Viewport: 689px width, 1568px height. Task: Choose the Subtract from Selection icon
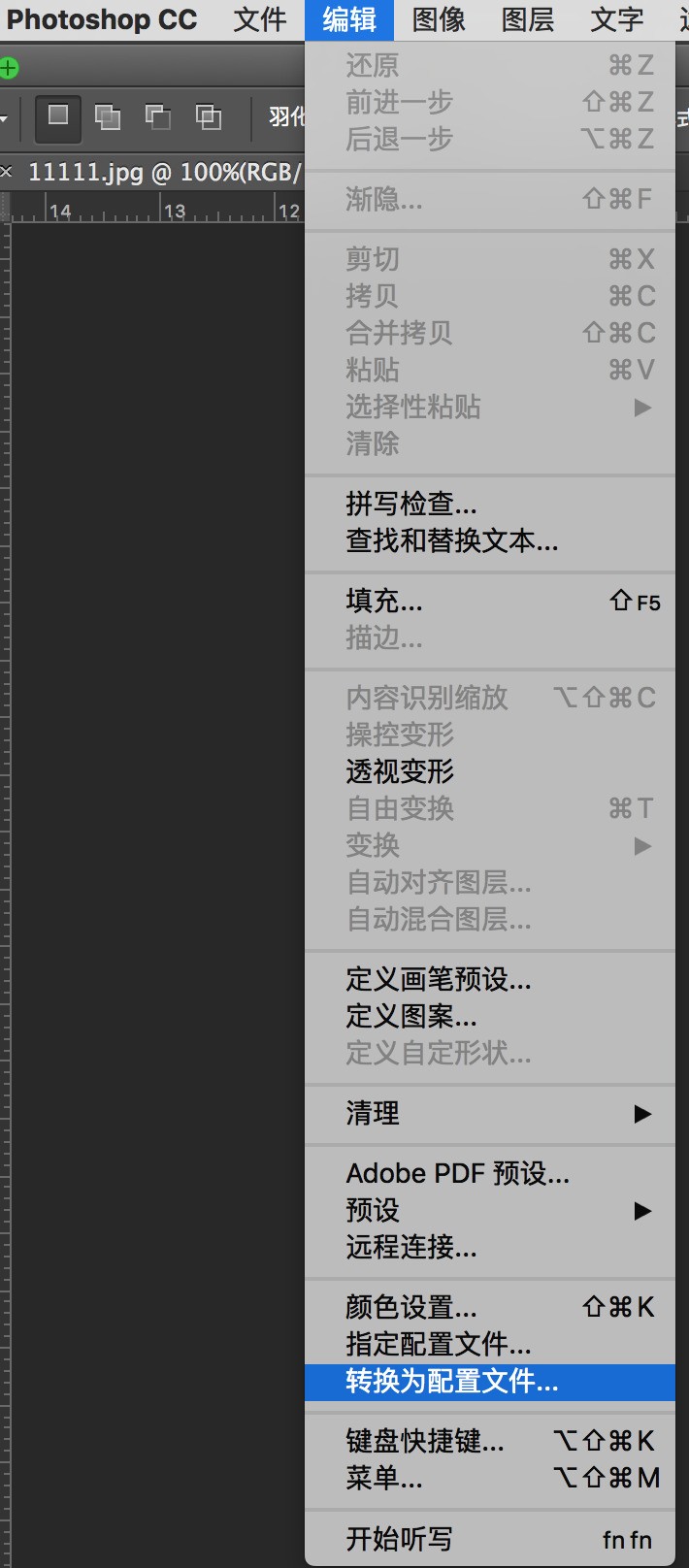point(158,117)
